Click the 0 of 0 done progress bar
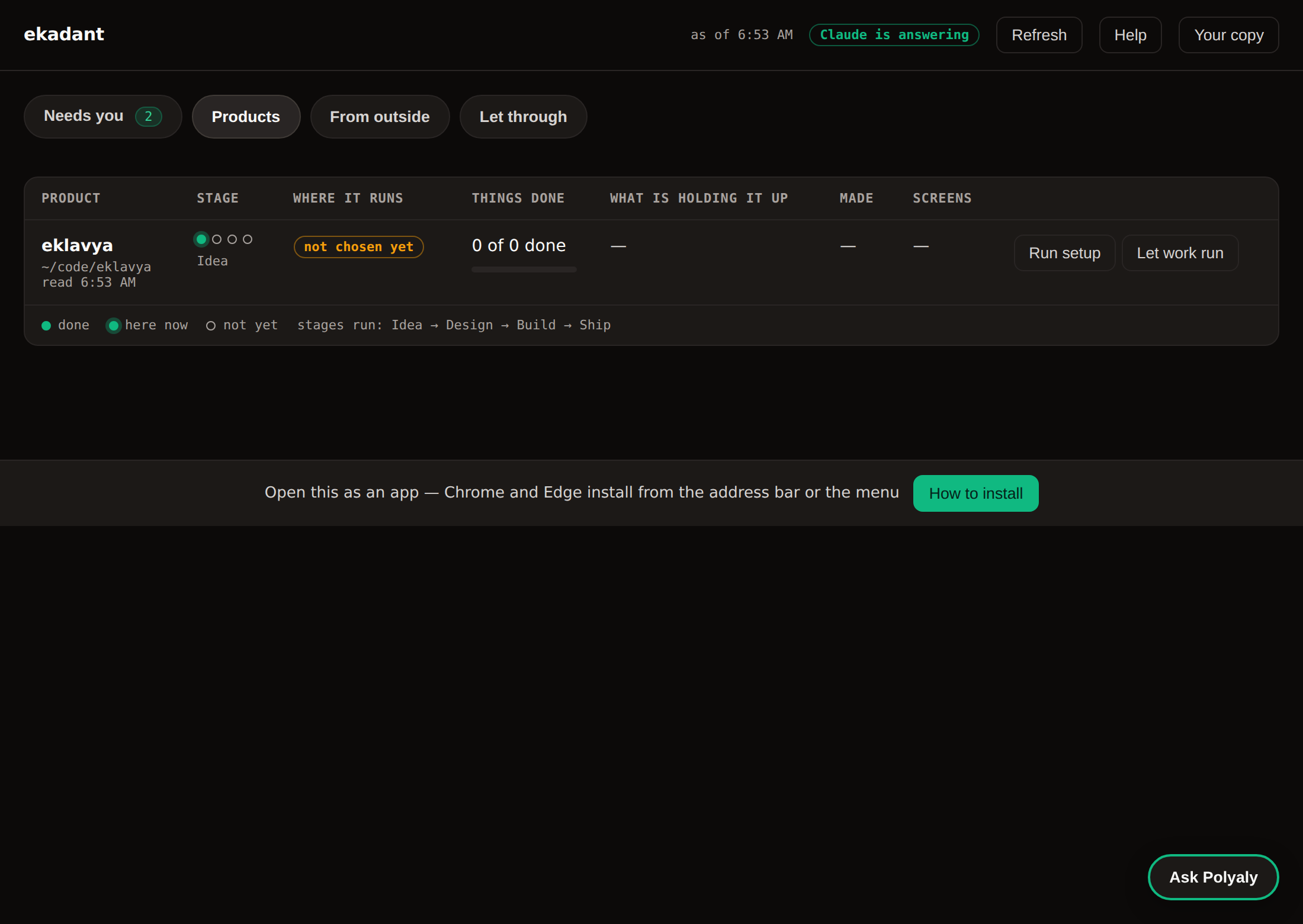1303x924 pixels. click(524, 269)
